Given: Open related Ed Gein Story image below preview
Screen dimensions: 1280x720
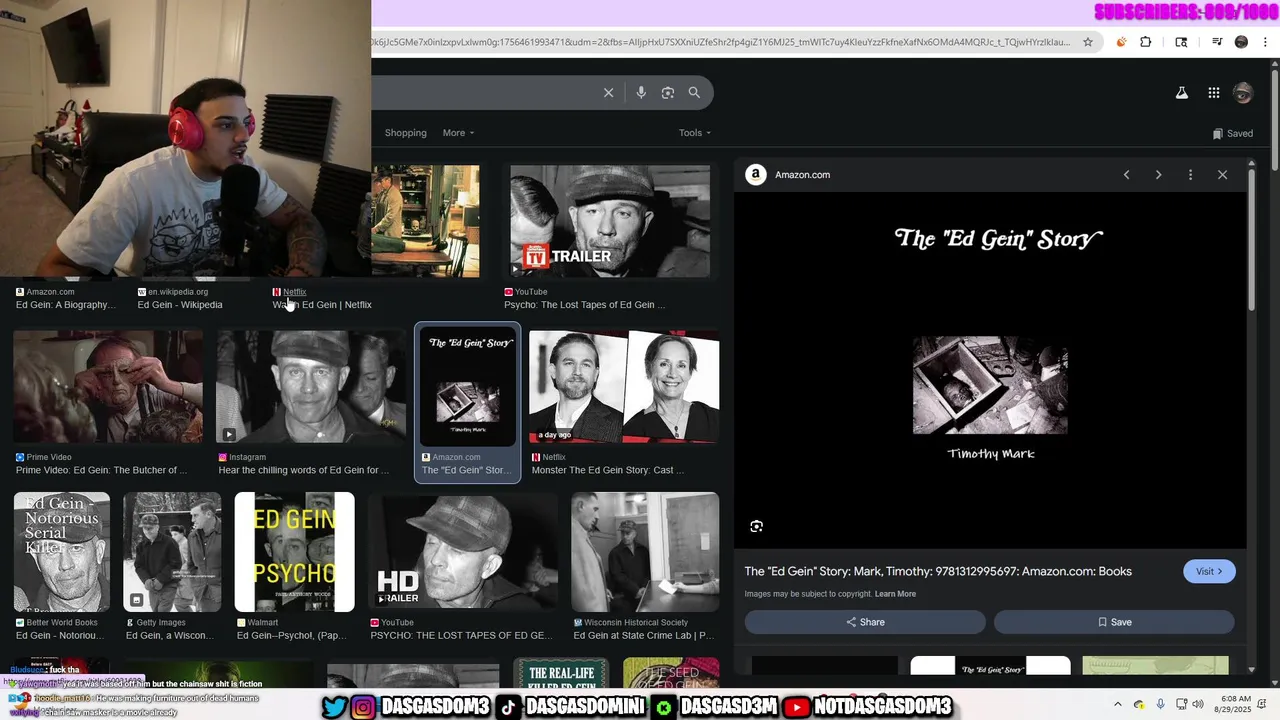Looking at the screenshot, I should pos(990,667).
